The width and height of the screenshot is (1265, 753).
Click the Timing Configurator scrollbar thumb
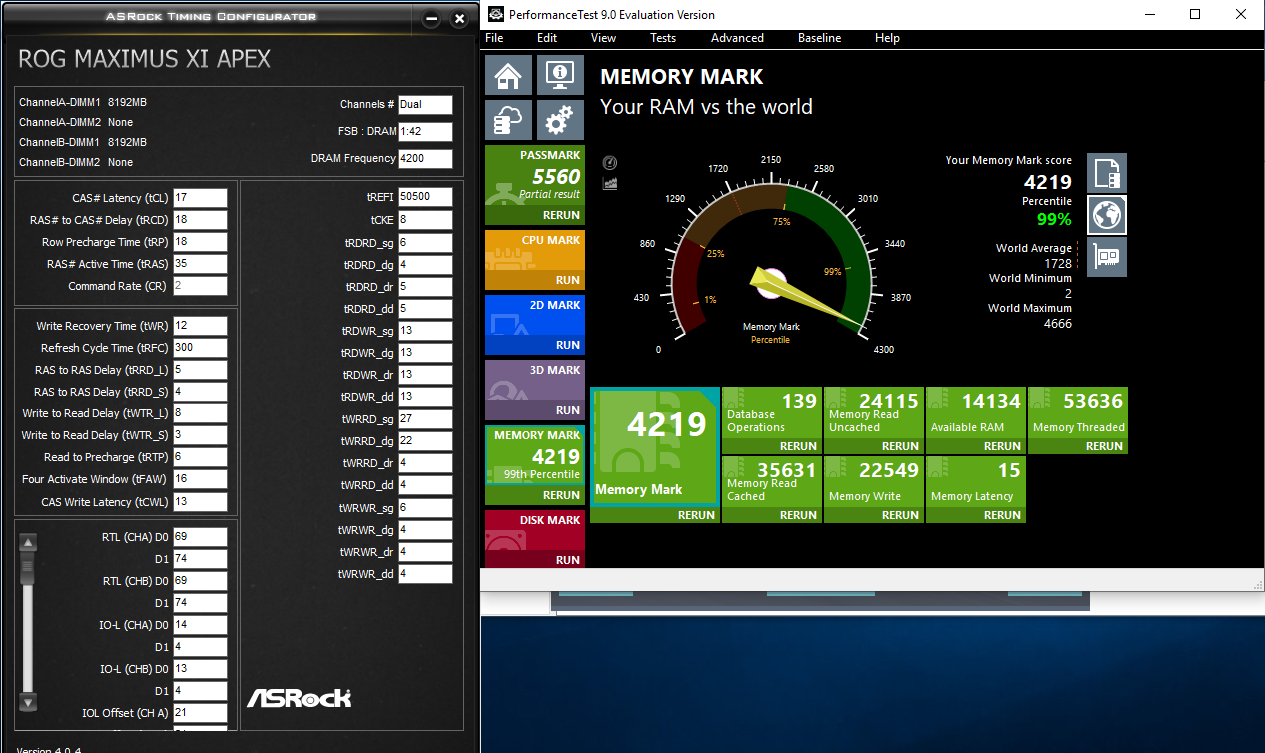(28, 569)
